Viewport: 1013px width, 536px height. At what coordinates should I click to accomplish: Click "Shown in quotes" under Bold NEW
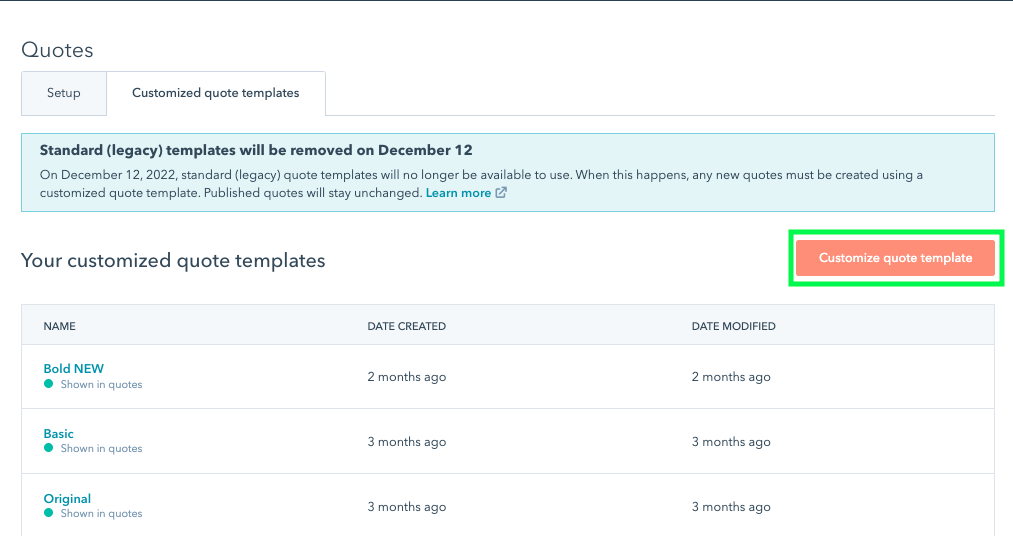point(101,385)
